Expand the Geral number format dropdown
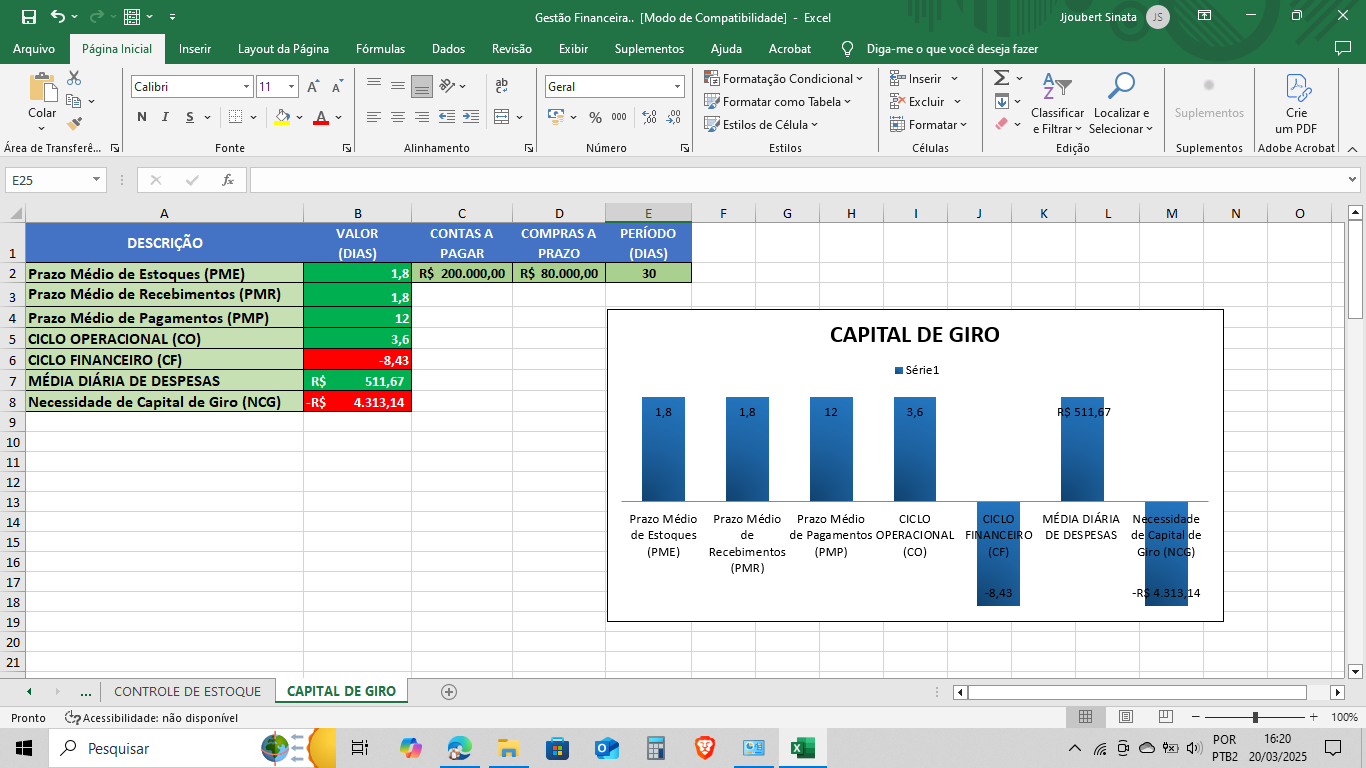 pos(677,87)
